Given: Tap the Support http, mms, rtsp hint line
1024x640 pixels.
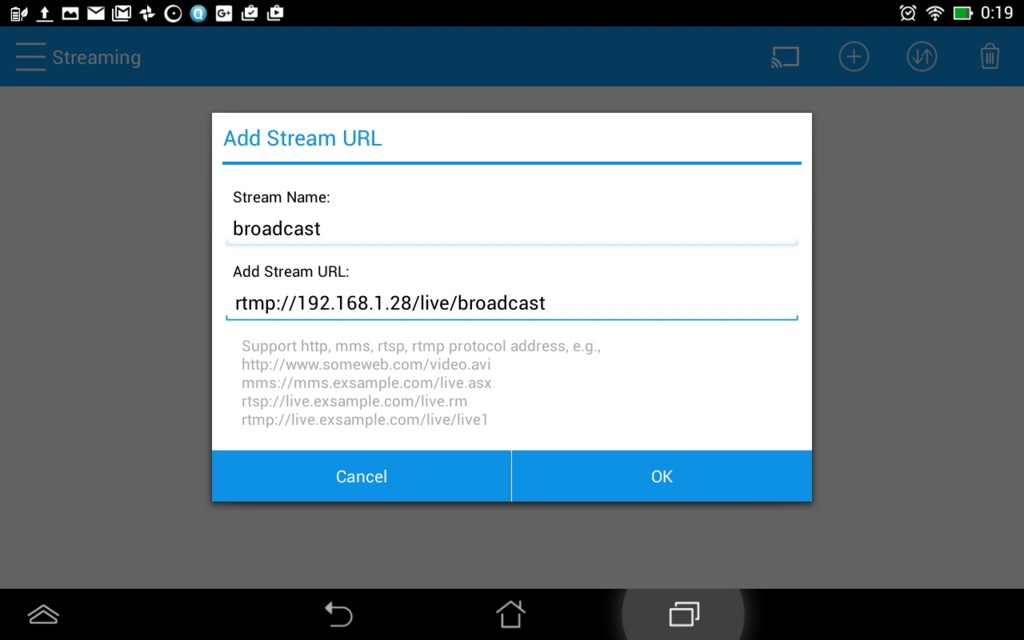Looking at the screenshot, I should pyautogui.click(x=421, y=346).
